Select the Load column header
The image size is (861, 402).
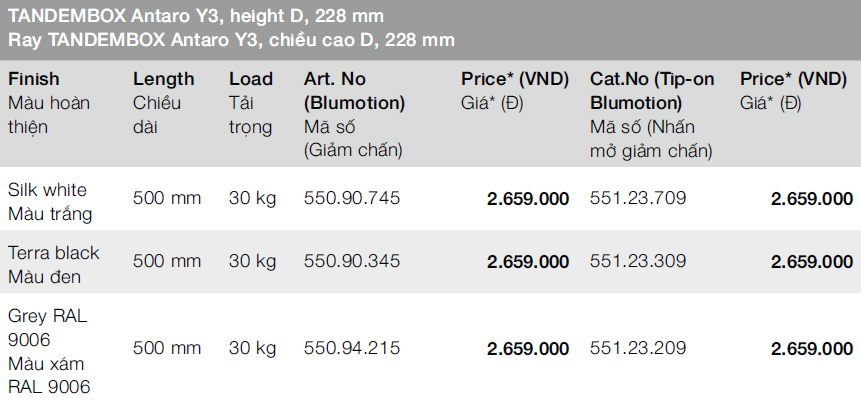pyautogui.click(x=250, y=79)
